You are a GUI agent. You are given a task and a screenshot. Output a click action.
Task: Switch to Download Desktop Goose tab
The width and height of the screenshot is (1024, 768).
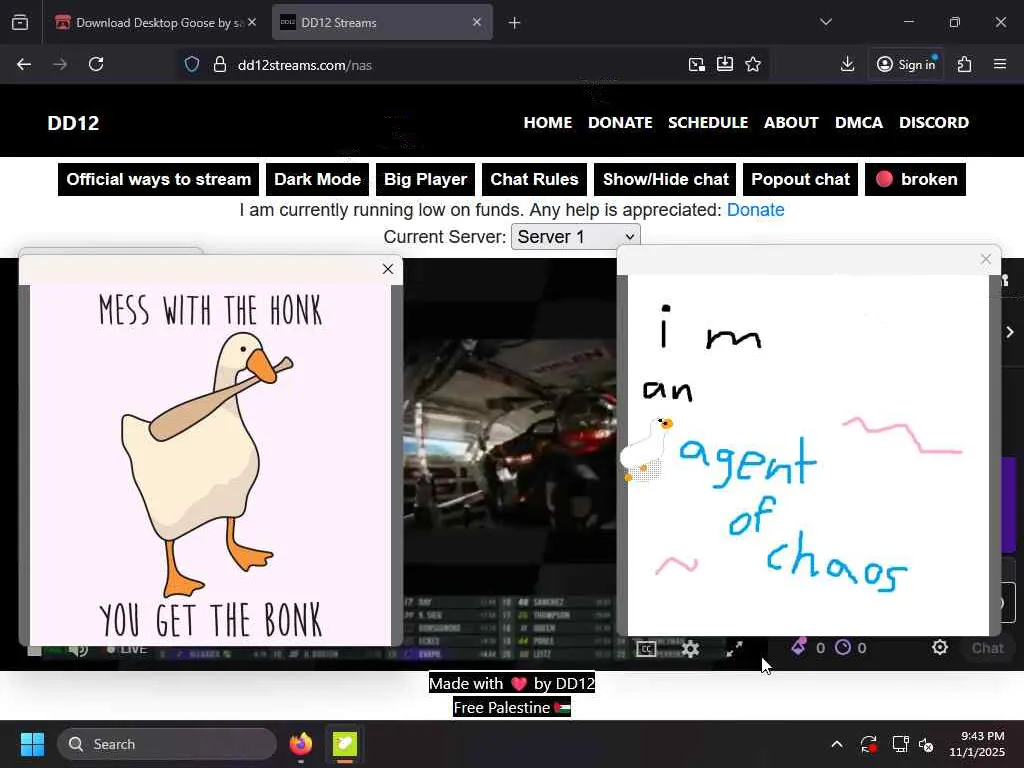[x=157, y=22]
